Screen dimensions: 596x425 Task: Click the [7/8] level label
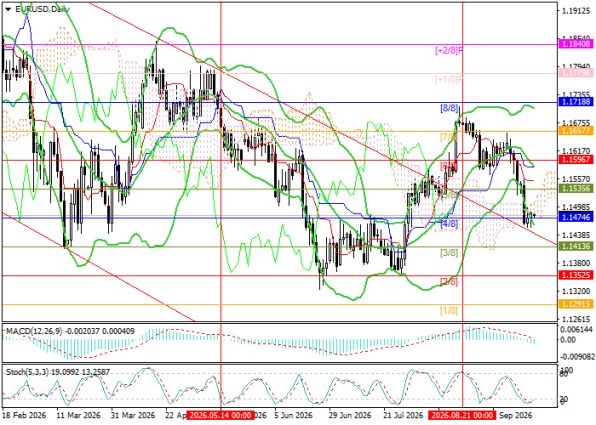click(449, 137)
